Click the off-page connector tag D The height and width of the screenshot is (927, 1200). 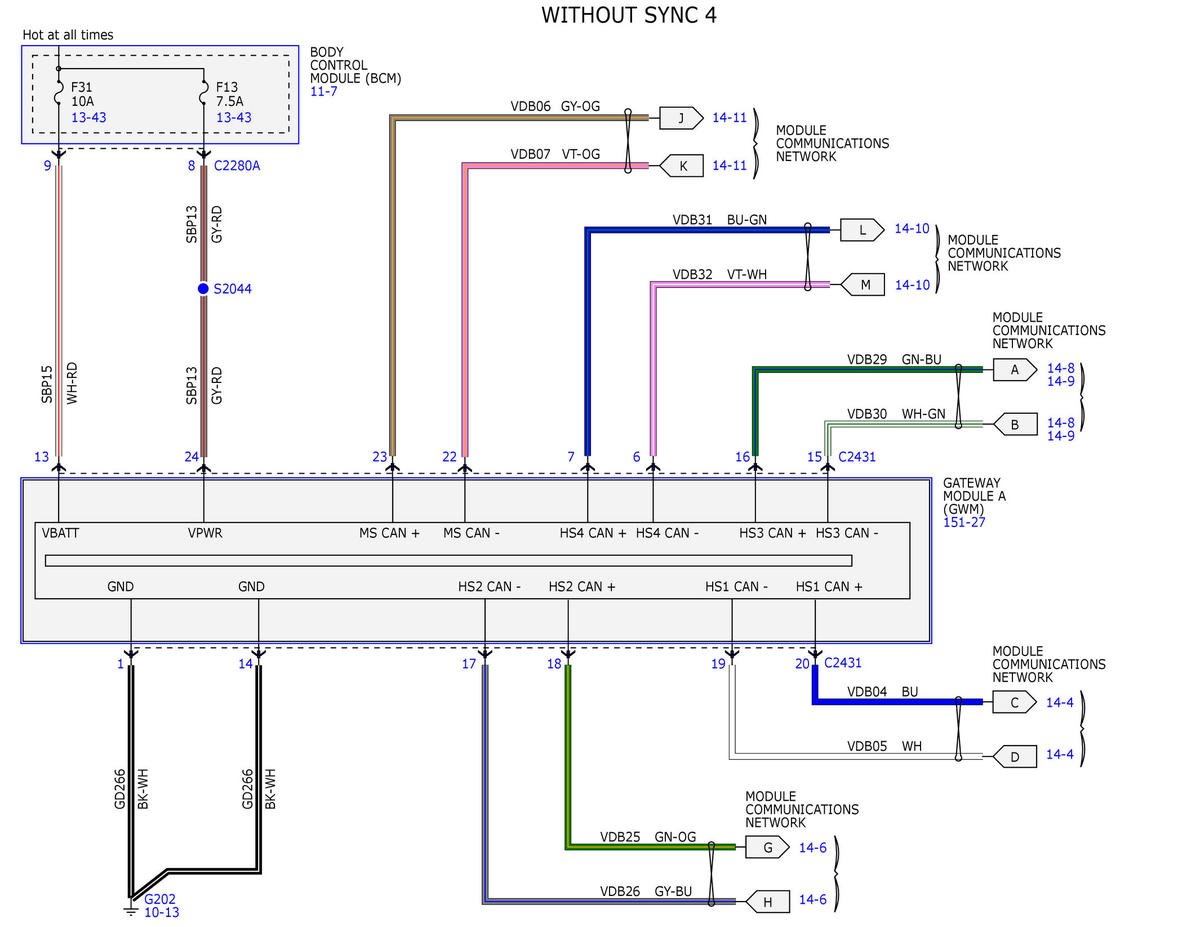[1014, 757]
